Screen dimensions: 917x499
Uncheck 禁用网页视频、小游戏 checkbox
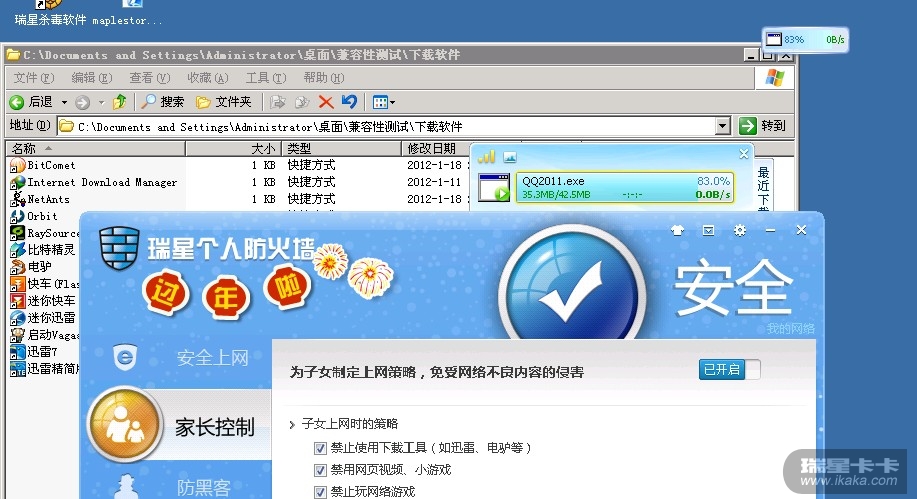point(320,470)
